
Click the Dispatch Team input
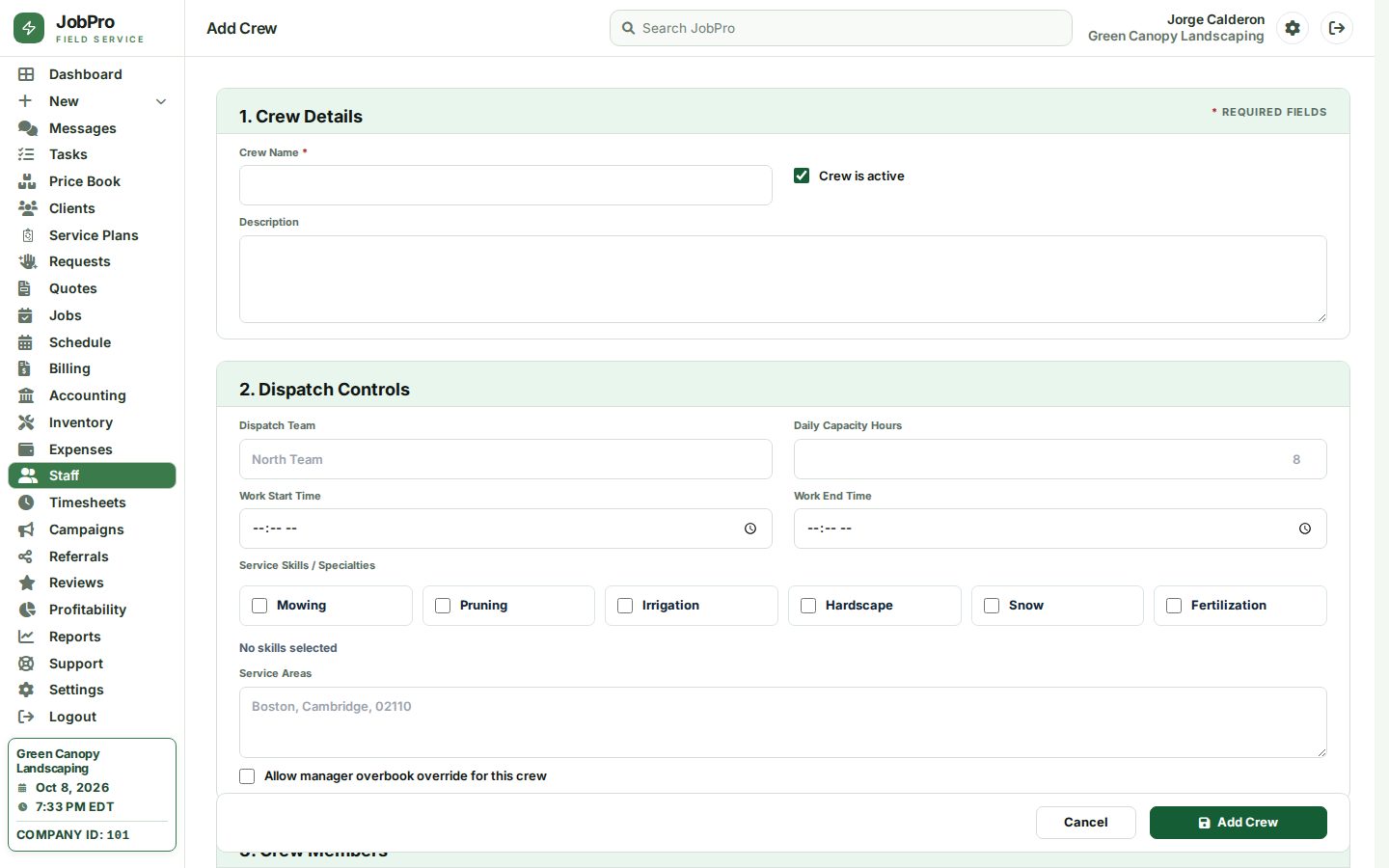coord(505,459)
